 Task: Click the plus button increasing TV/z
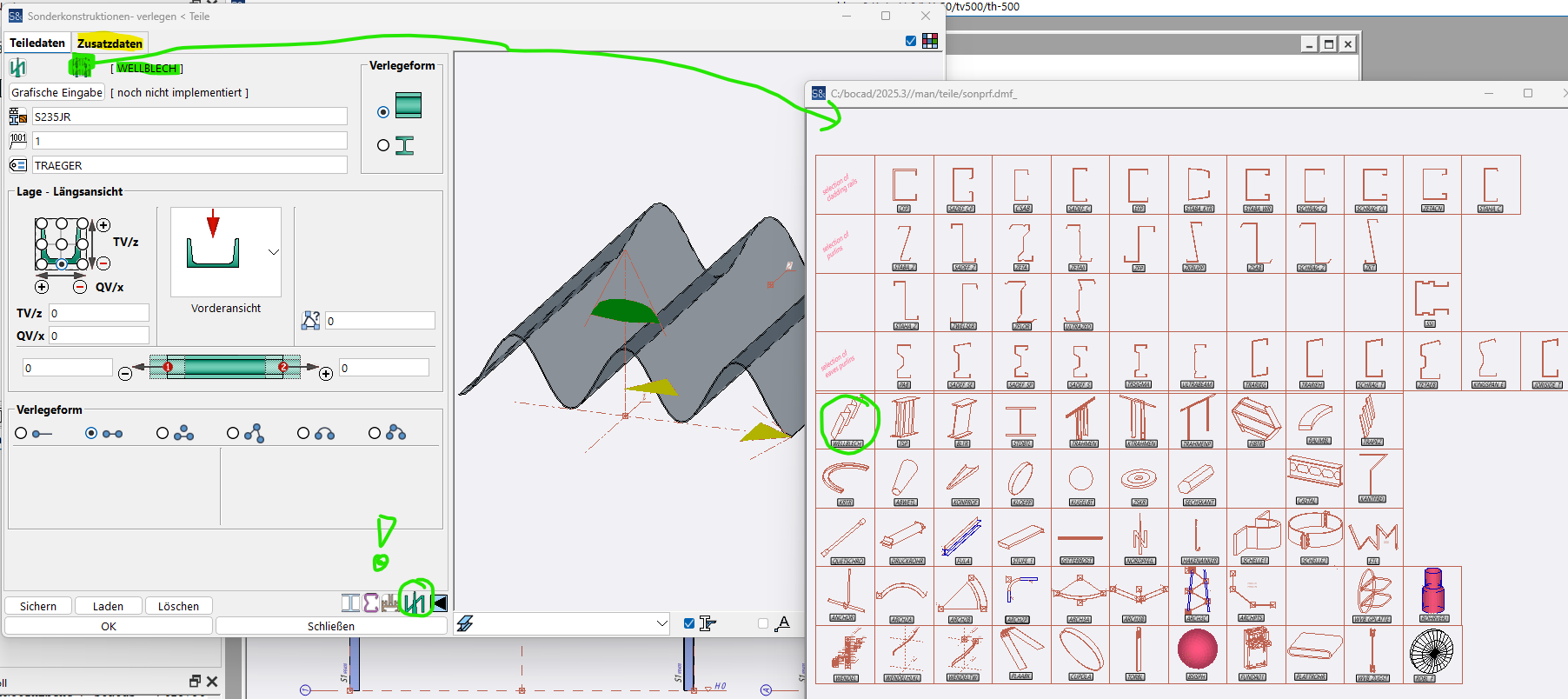point(103,225)
